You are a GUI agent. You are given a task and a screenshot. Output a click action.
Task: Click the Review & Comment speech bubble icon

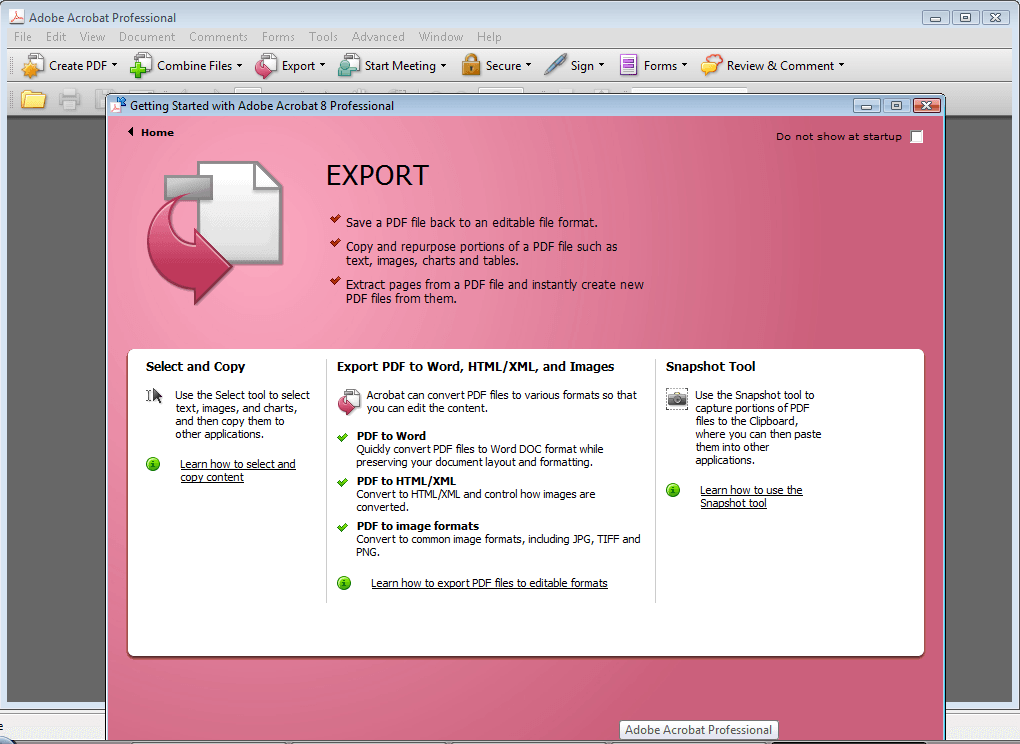pyautogui.click(x=712, y=65)
